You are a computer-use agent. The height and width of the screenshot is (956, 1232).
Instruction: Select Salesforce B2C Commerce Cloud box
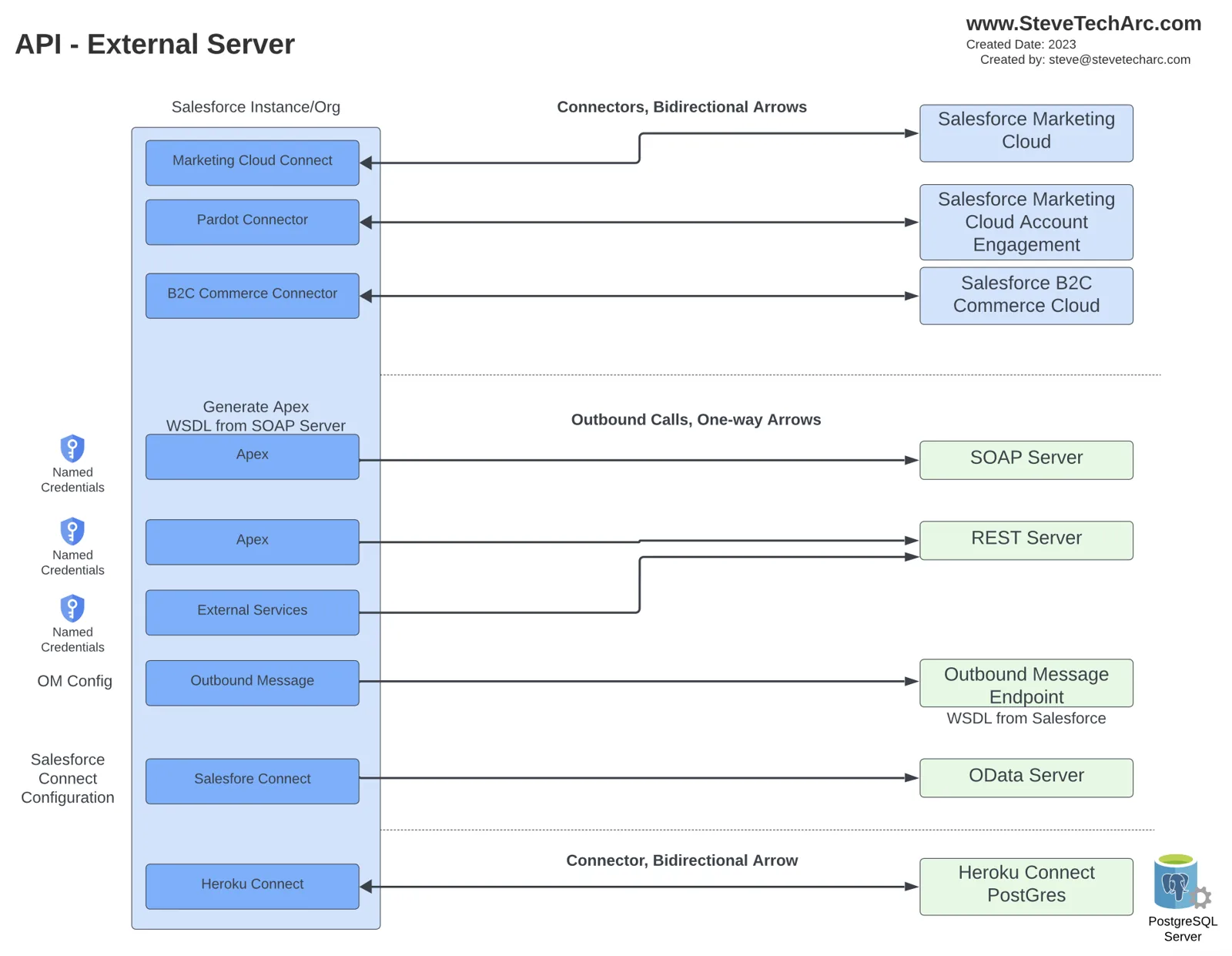[1026, 296]
